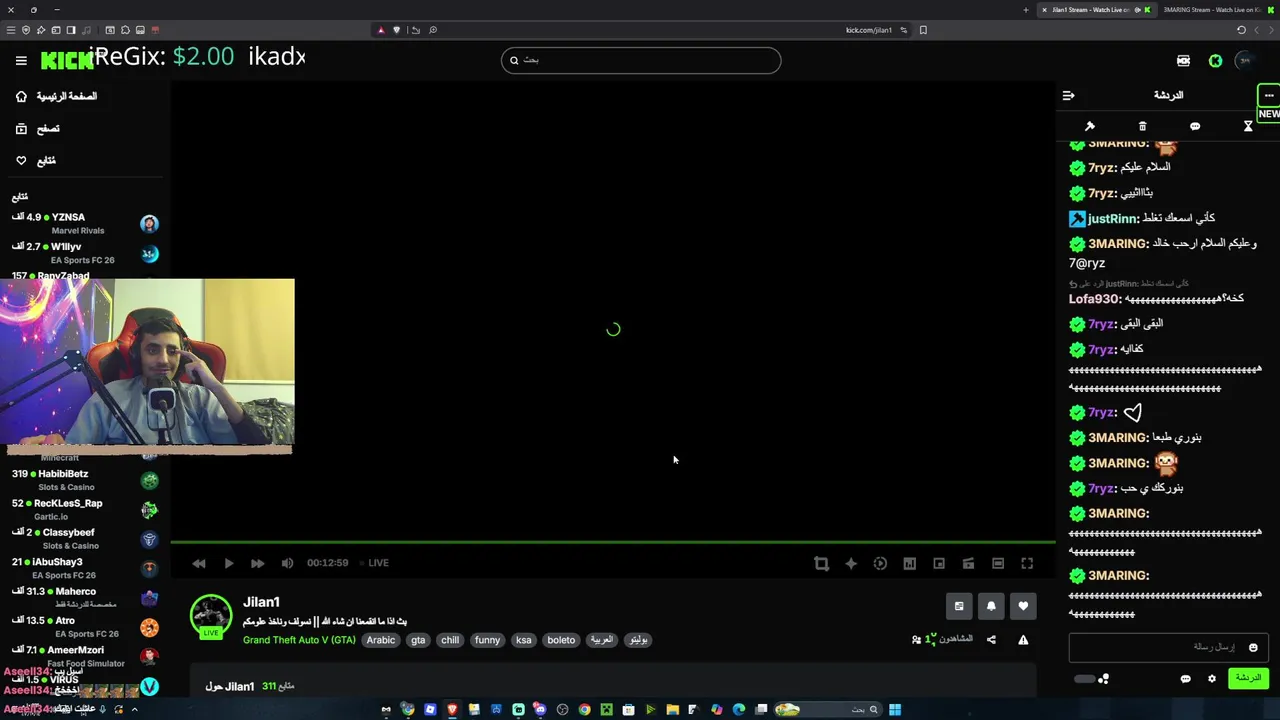The image size is (1280, 720).
Task: Open the user profile avatar menu
Action: click(x=1245, y=61)
